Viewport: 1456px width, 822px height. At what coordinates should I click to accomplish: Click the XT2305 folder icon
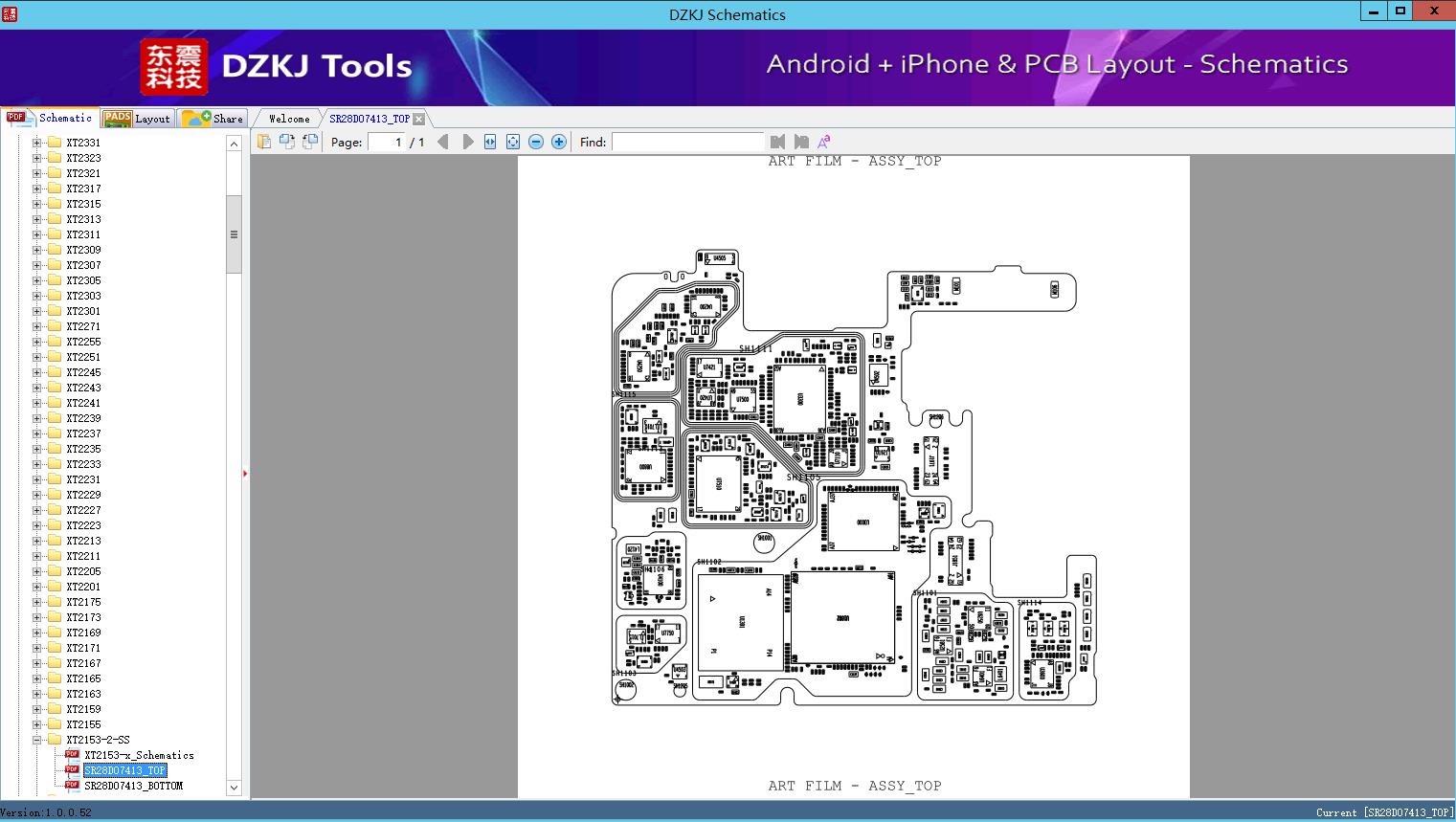(55, 280)
